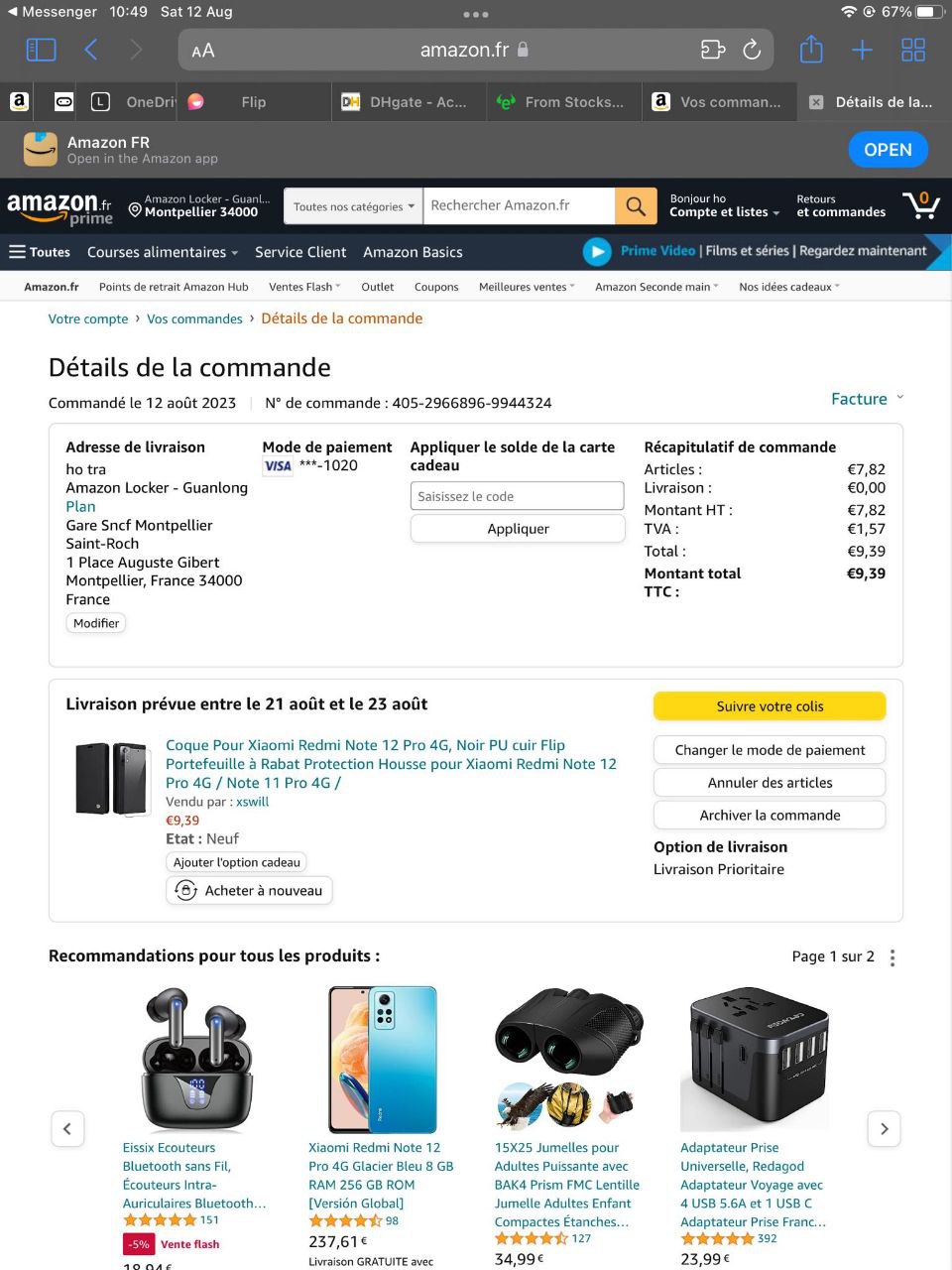
Task: Open the Xiaomi Redmi Note 12 thumbnail
Action: click(x=382, y=1060)
